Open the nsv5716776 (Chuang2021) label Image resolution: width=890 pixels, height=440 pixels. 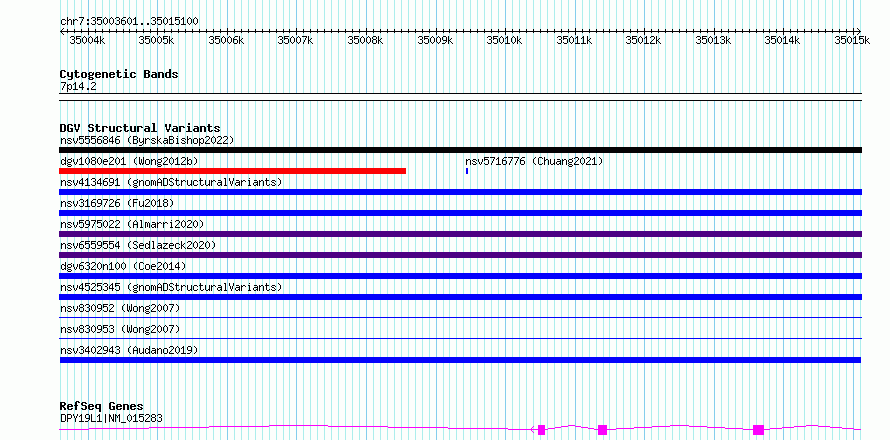click(x=534, y=161)
